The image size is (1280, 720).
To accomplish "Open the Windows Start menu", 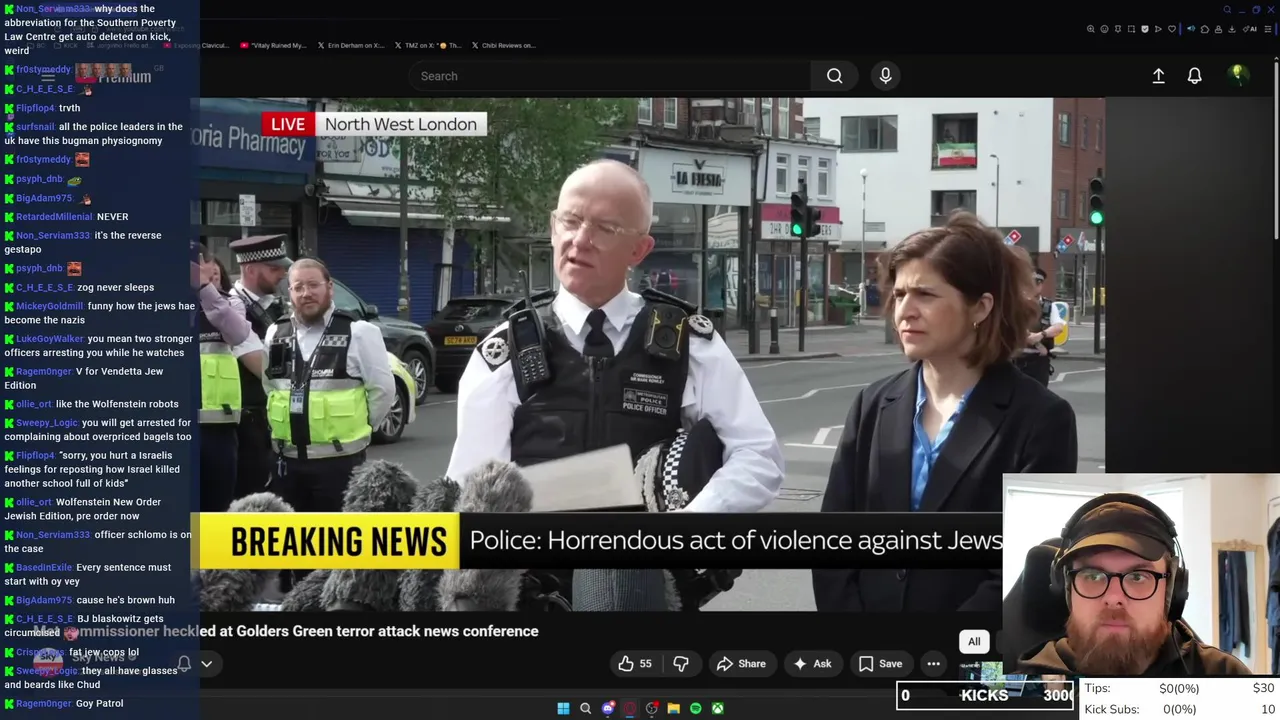I will [563, 708].
